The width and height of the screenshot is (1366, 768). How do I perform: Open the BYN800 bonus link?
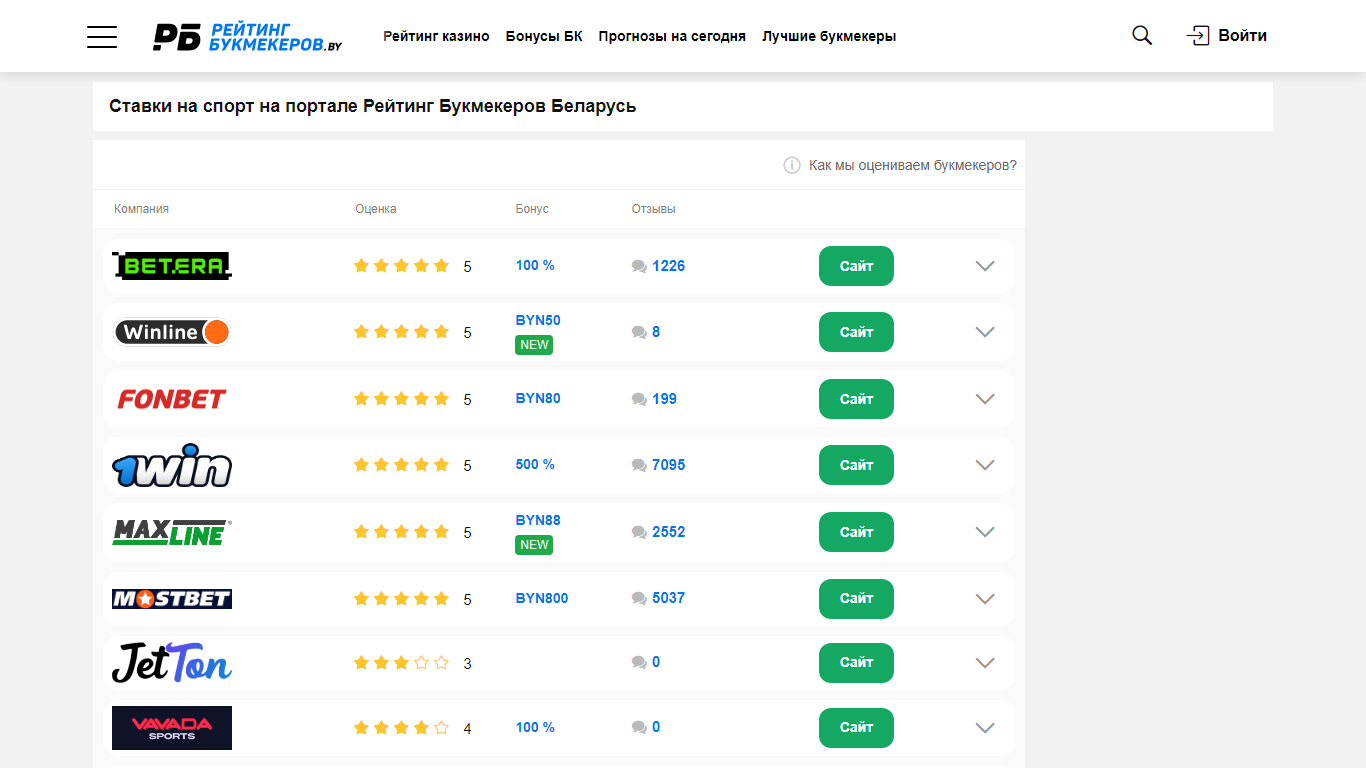tap(542, 598)
